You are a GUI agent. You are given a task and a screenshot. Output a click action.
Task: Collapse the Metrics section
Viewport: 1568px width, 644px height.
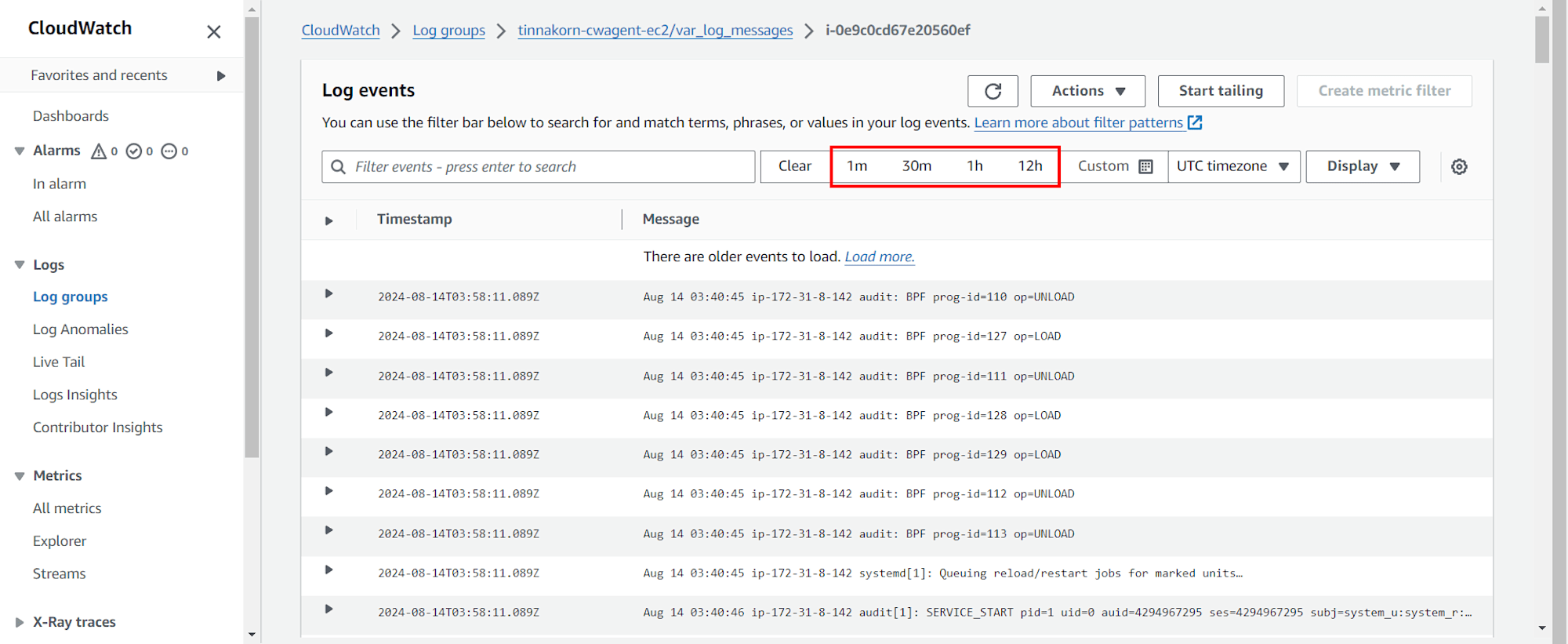[20, 476]
